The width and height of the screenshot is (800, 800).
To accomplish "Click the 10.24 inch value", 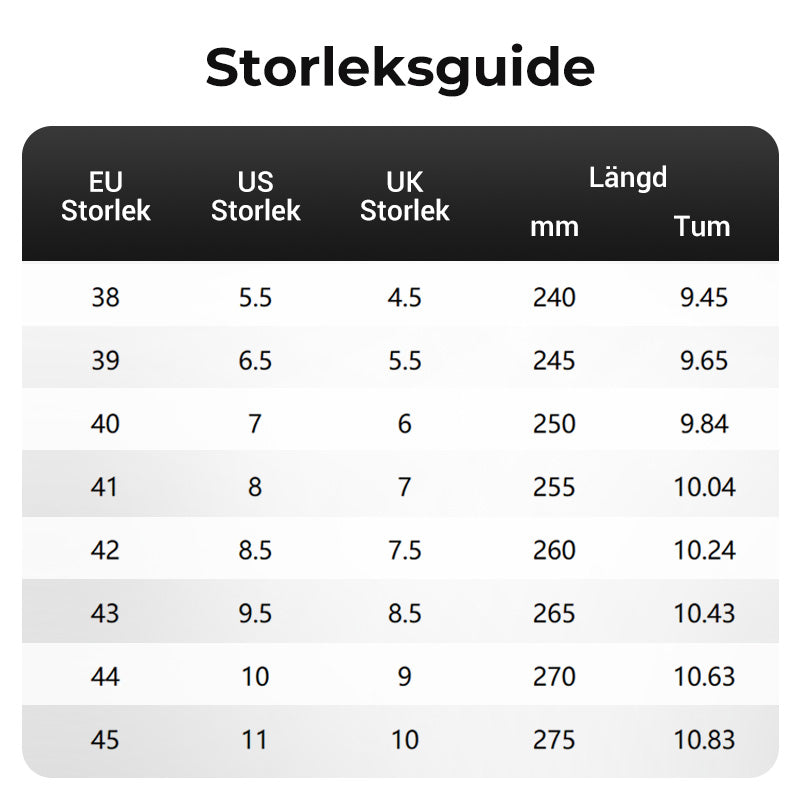I will [x=704, y=550].
